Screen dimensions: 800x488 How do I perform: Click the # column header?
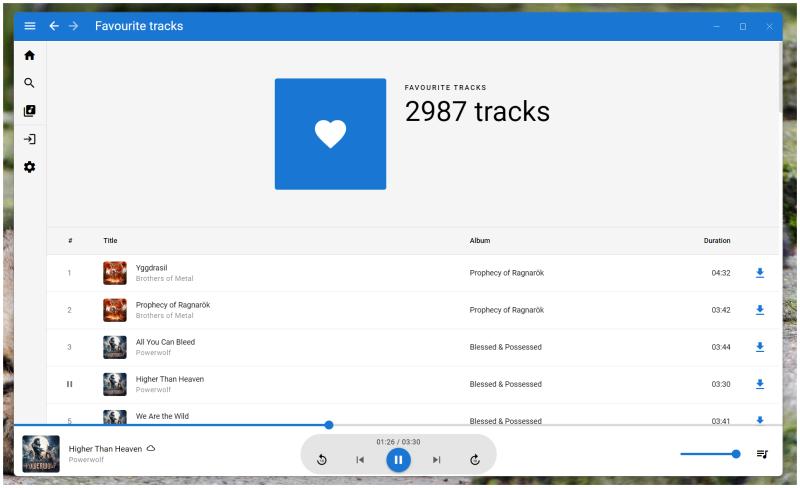click(70, 240)
